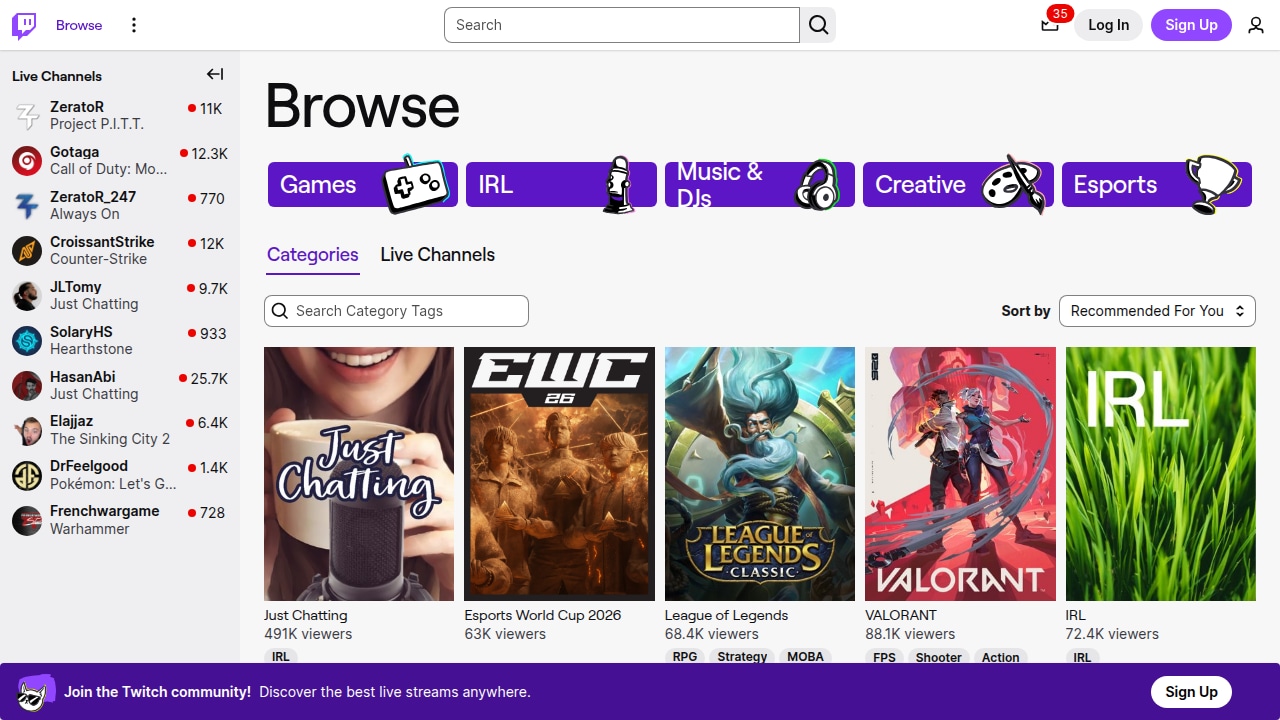
Task: Open the Just Chatting cover art
Action: (x=359, y=474)
